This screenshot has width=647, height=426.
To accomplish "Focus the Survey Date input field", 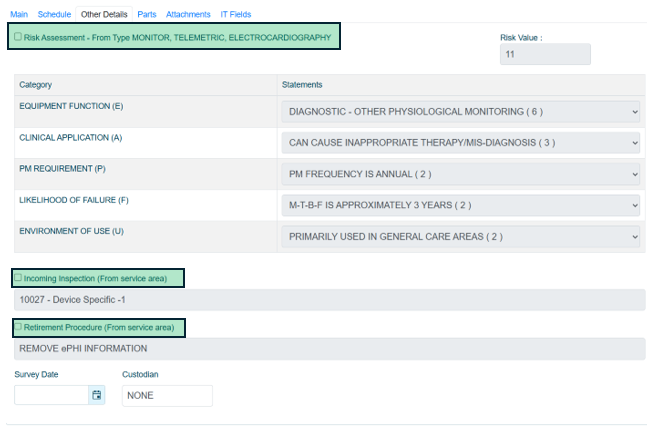I will pos(52,395).
